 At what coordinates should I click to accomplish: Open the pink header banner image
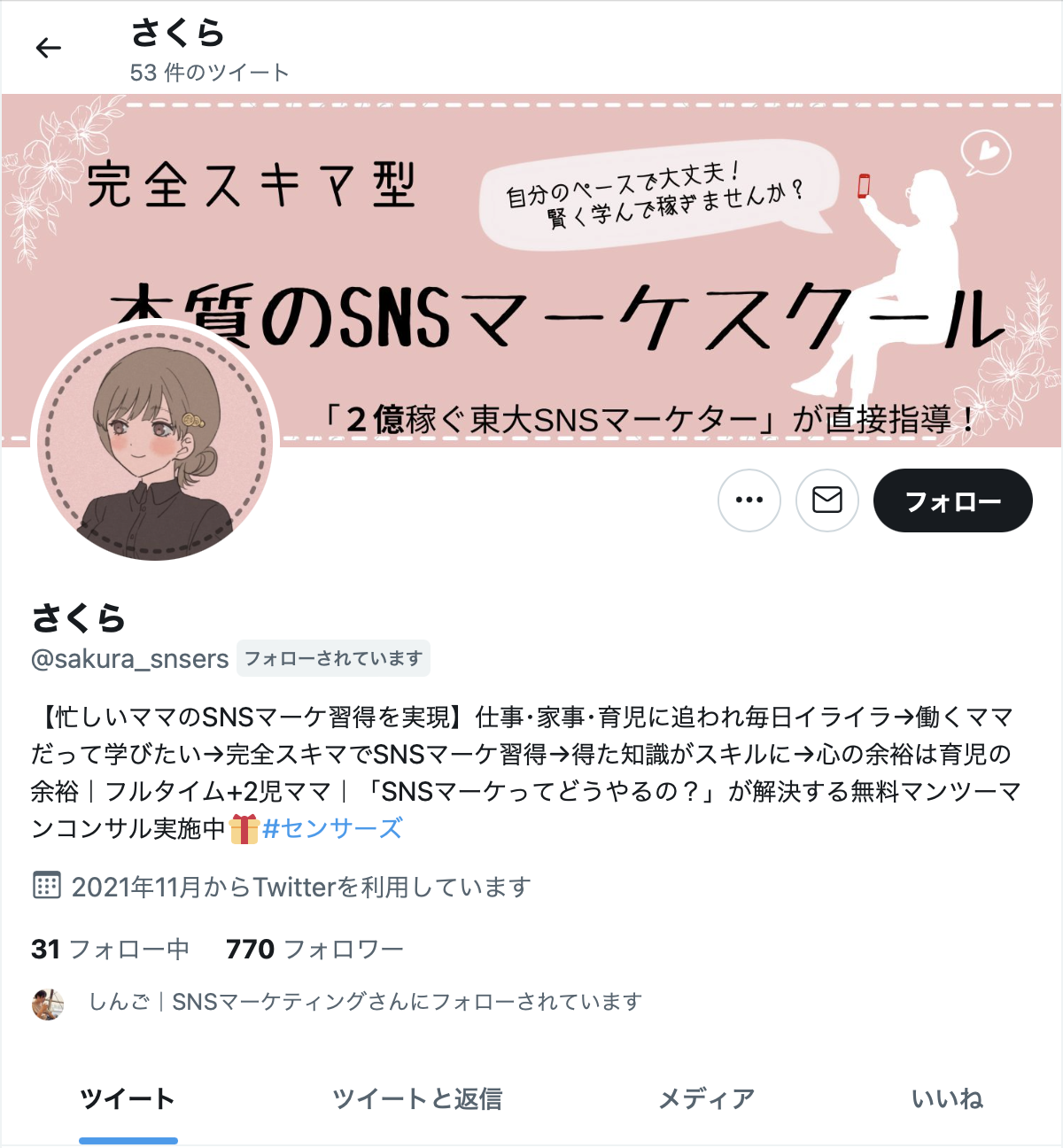click(531, 270)
